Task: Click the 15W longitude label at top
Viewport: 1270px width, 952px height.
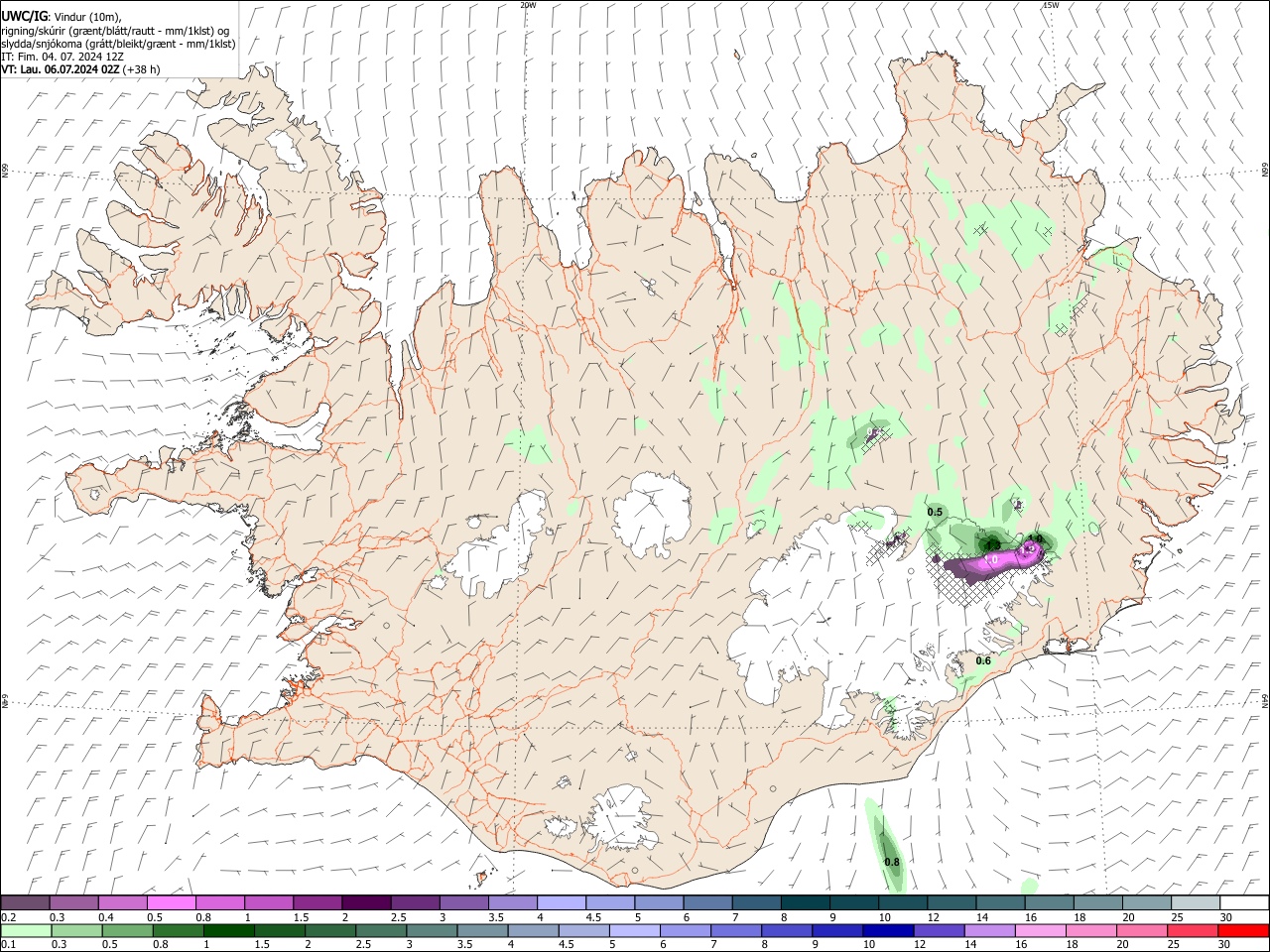Action: pos(1051,5)
